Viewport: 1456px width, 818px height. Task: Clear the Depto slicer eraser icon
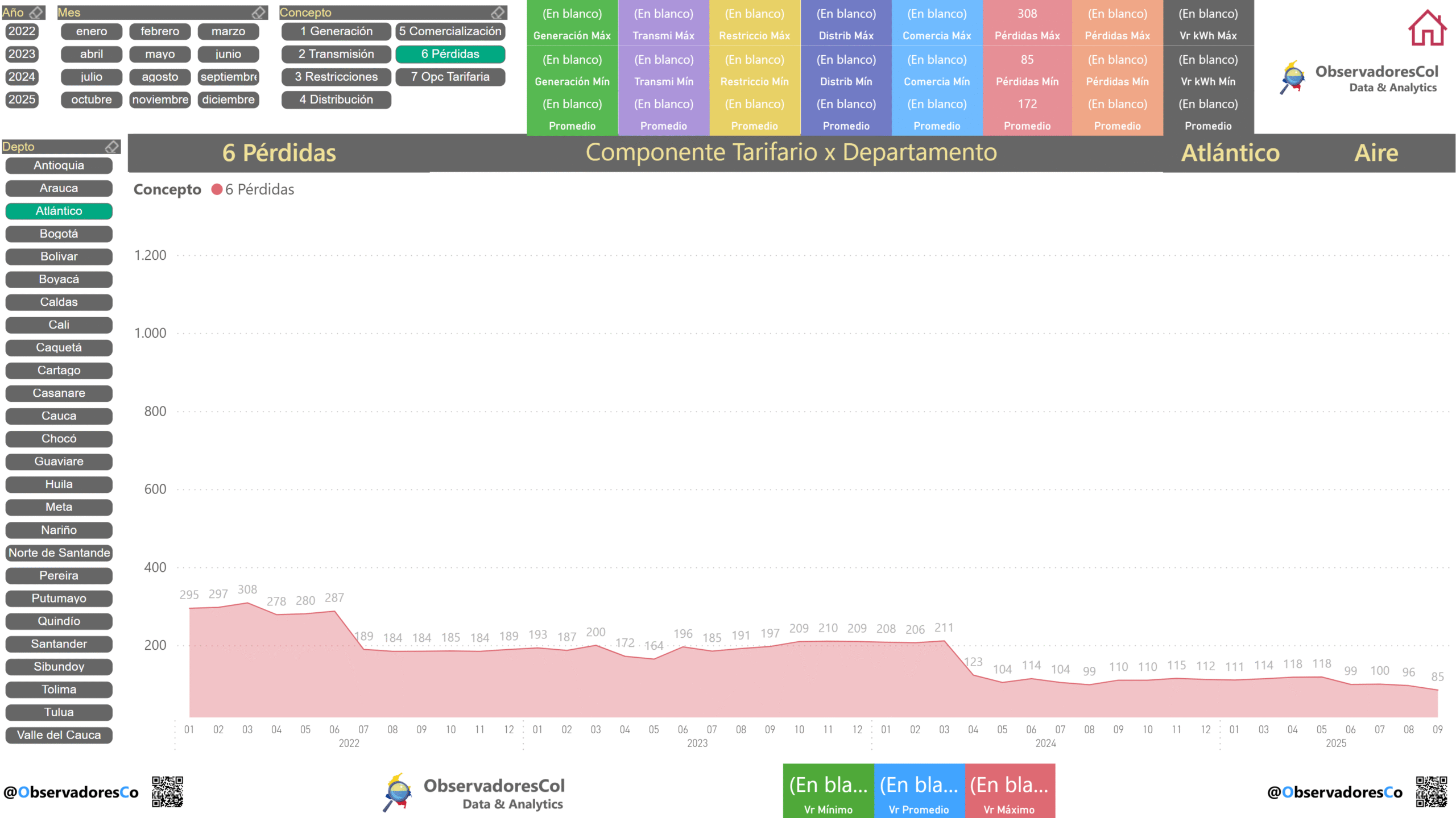111,147
